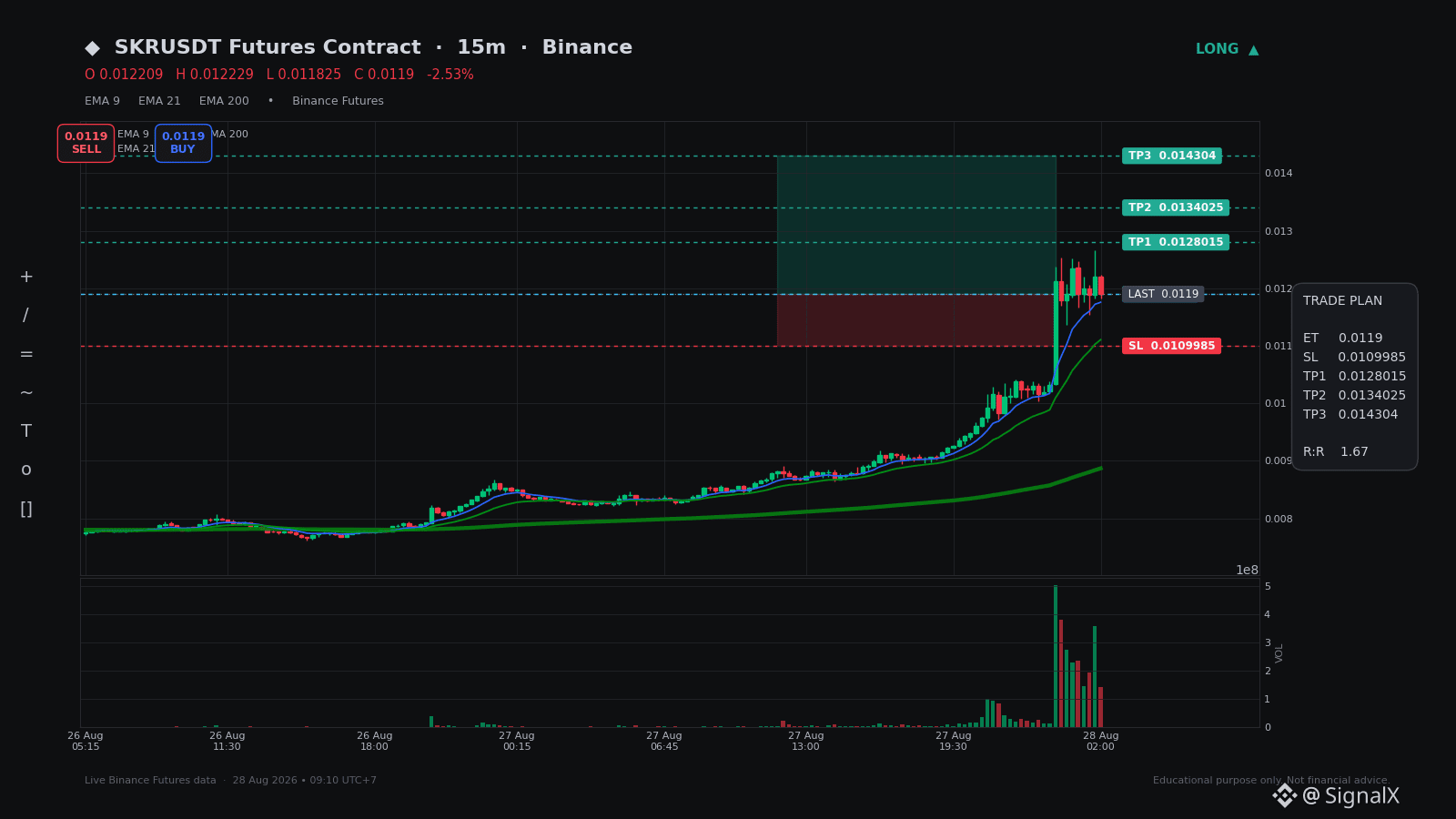Click the VOL axis label
The image size is (1456, 819).
(x=1279, y=652)
